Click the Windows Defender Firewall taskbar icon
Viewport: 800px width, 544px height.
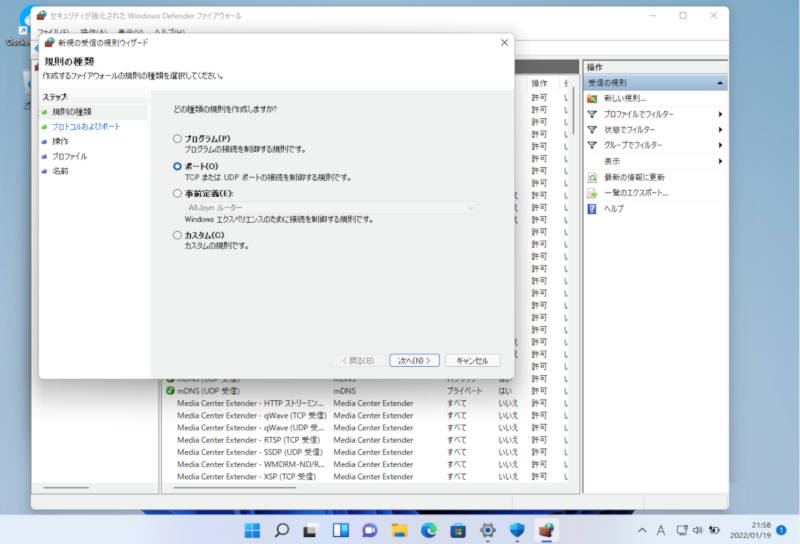[x=546, y=531]
